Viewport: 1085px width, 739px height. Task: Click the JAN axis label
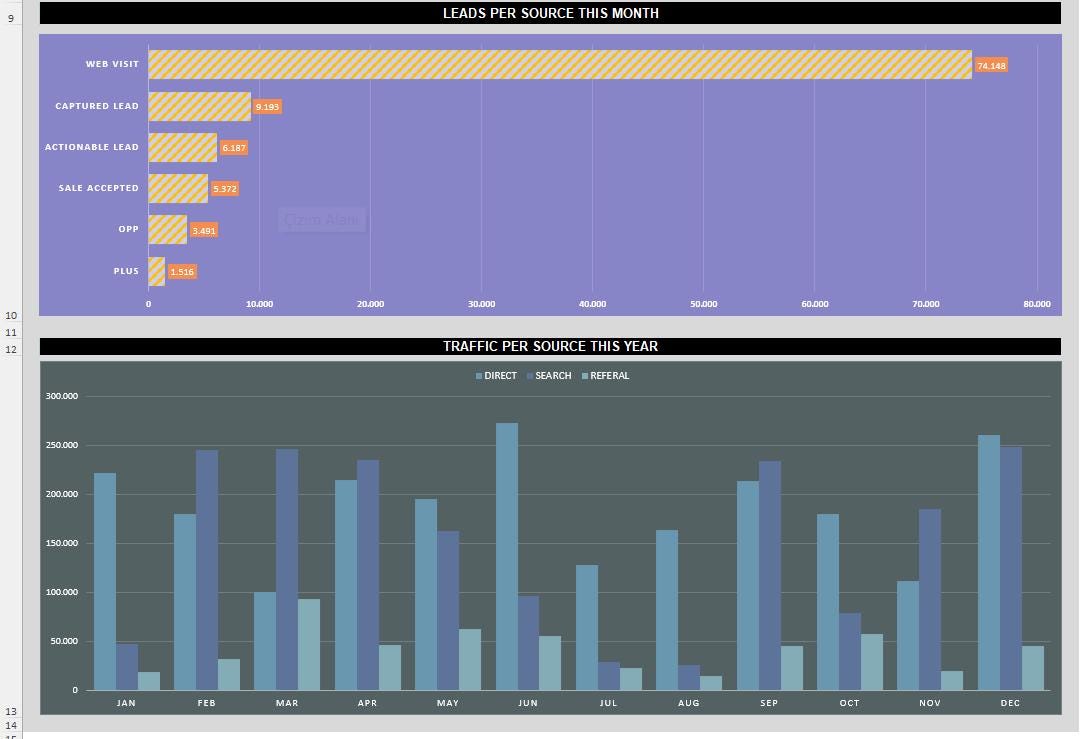pyautogui.click(x=126, y=703)
